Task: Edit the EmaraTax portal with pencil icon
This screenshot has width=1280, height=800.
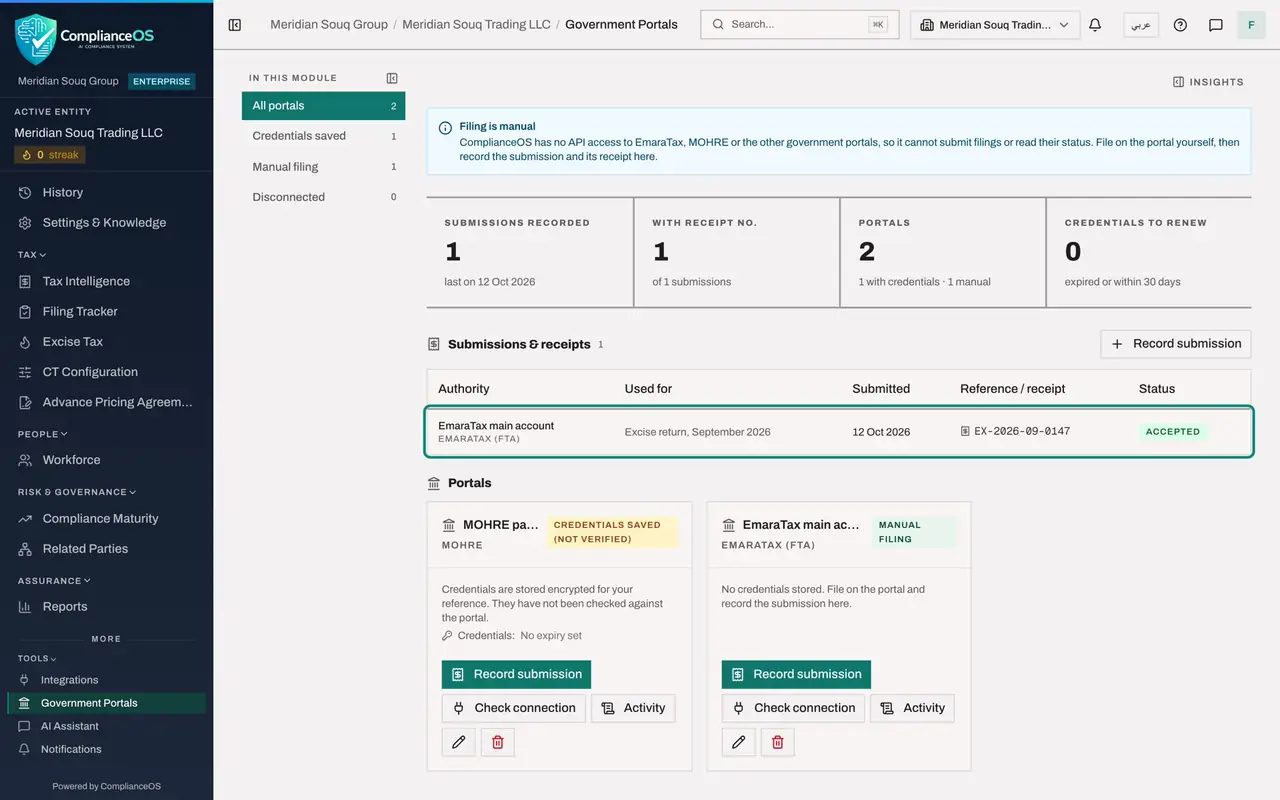Action: click(738, 742)
